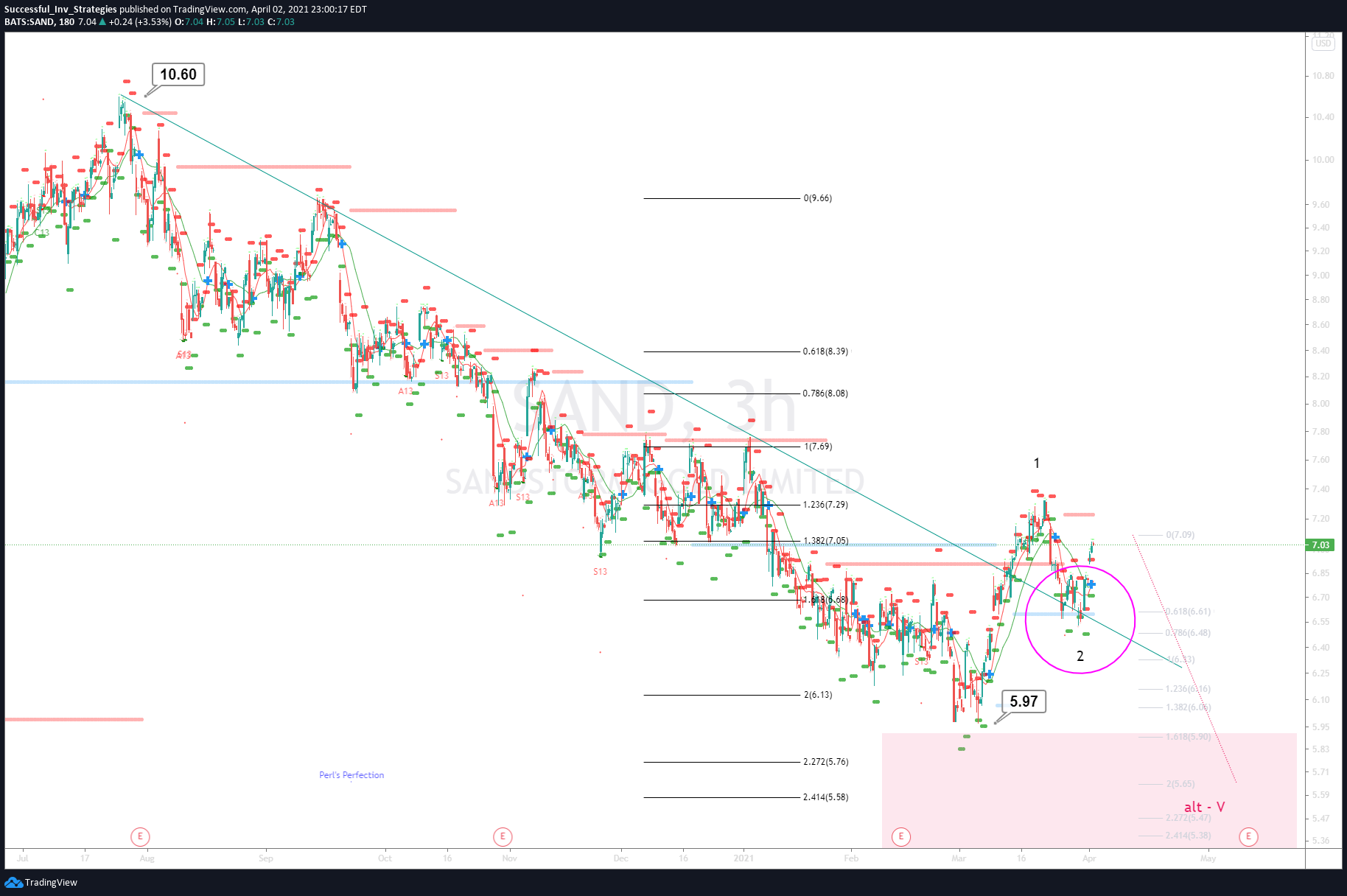The image size is (1347, 896).
Task: Click the magenta circle drawing
Action: 1080,620
